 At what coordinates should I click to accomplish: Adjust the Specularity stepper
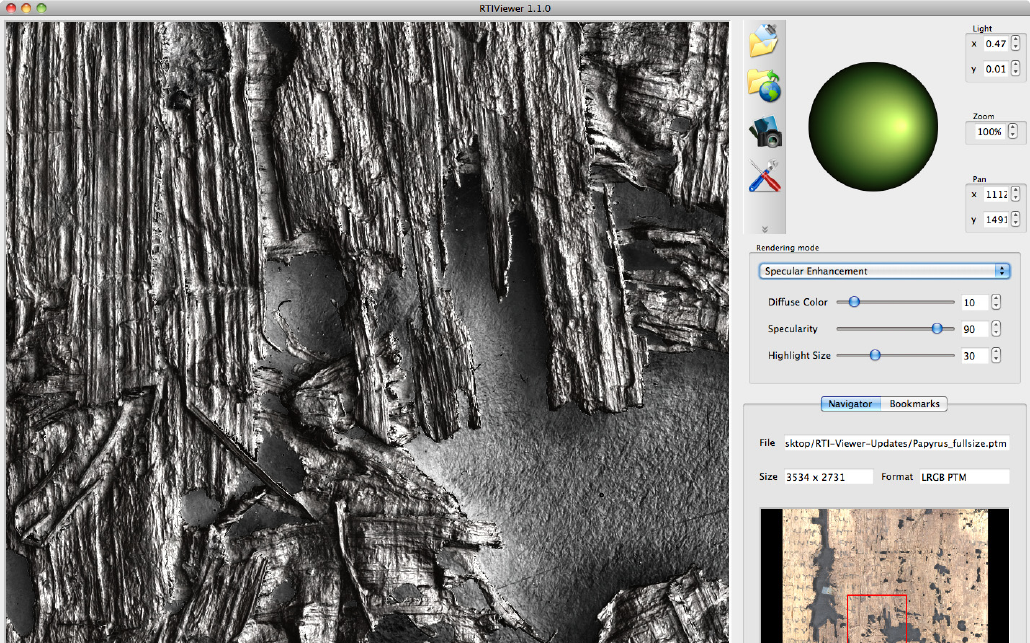[x=996, y=328]
